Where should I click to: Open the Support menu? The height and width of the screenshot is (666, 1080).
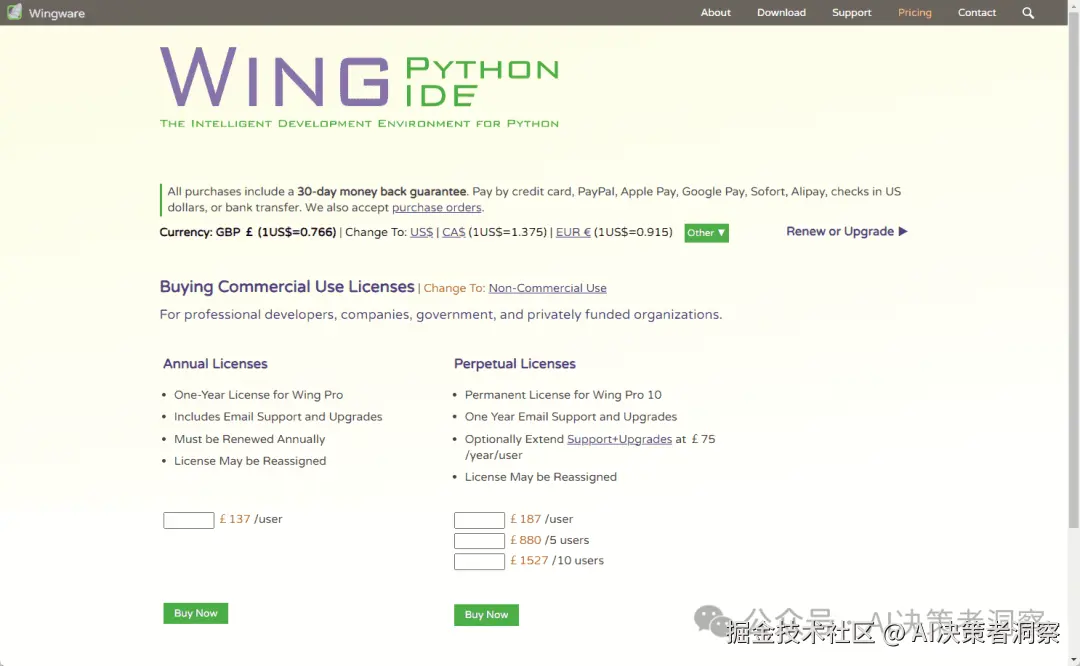851,12
